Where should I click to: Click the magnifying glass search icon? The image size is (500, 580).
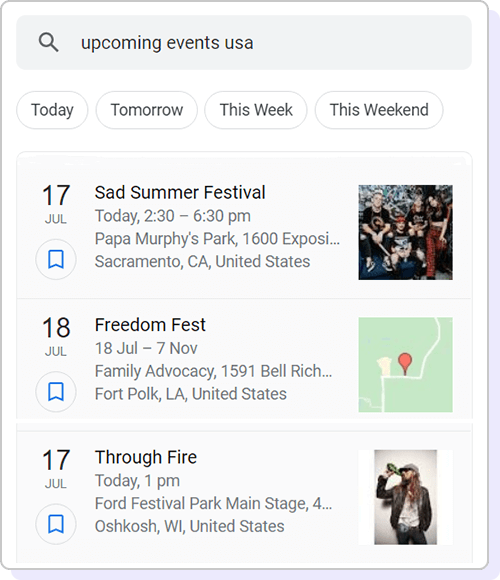point(48,42)
